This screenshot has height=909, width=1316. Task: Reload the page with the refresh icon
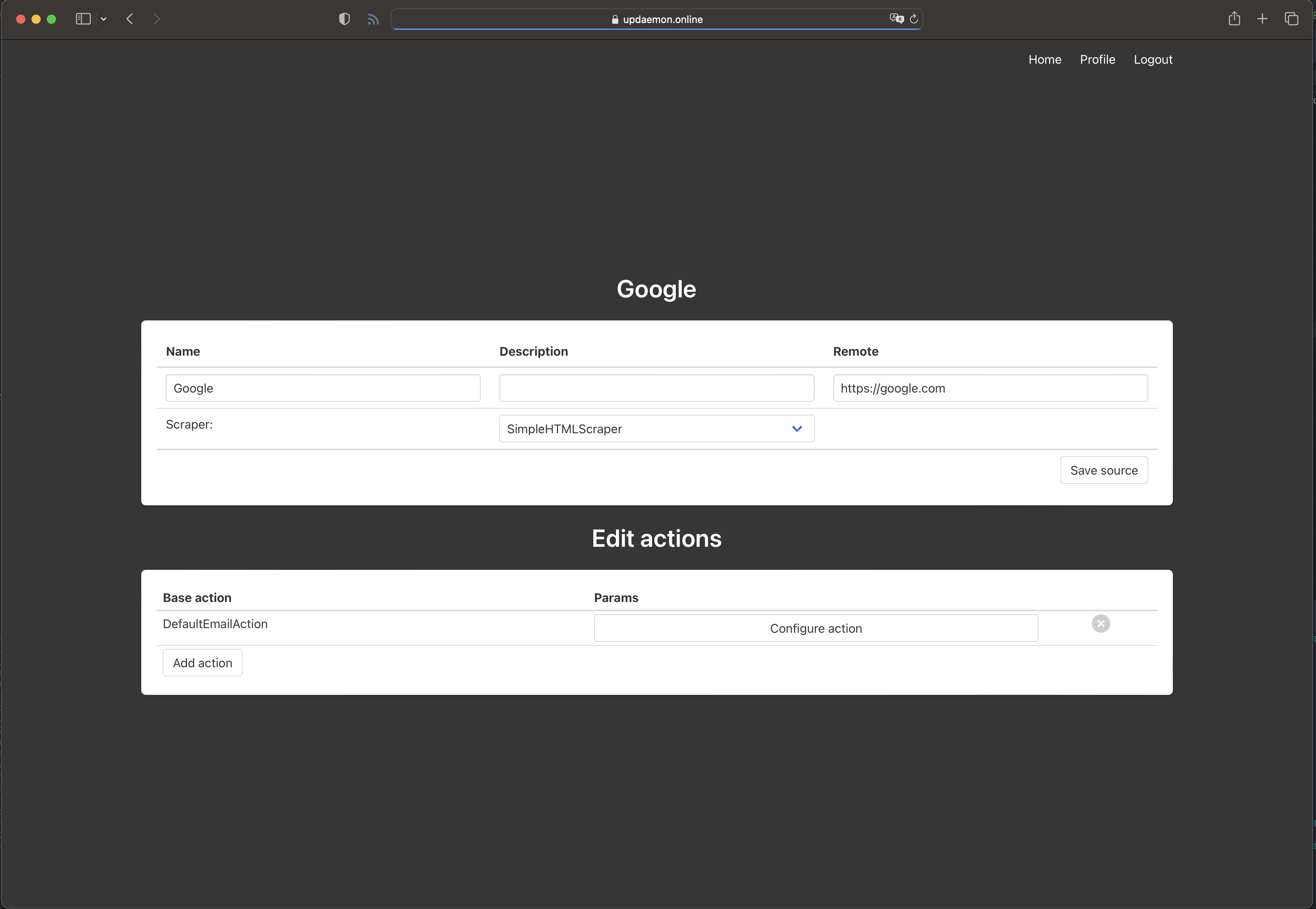[x=914, y=19]
